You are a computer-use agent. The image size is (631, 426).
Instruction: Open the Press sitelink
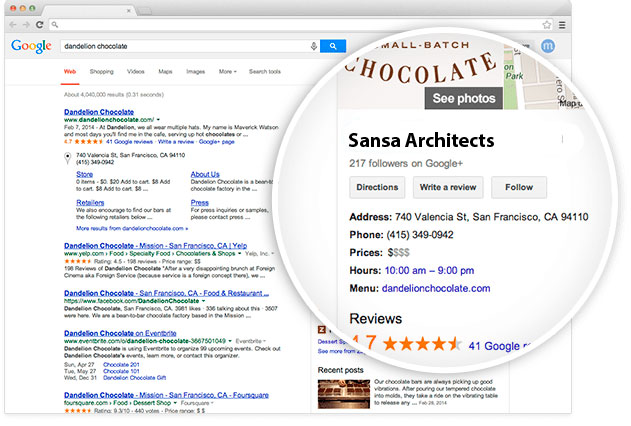[x=200, y=202]
